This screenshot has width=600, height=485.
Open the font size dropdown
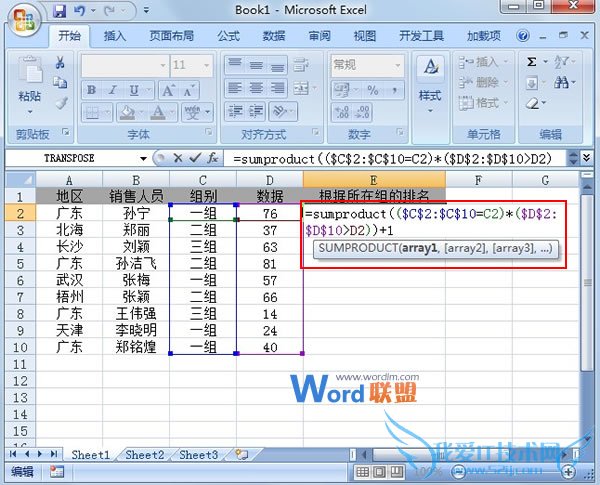click(207, 65)
